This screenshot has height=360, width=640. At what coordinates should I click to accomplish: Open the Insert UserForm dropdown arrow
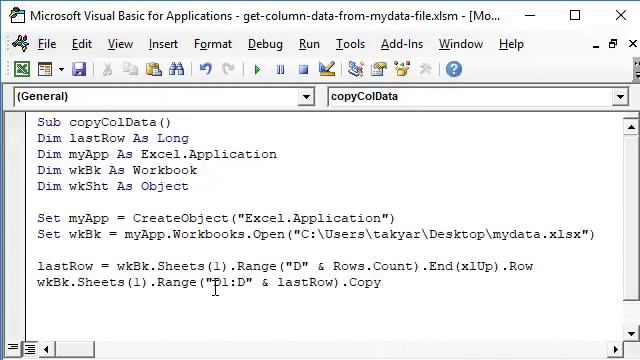pyautogui.click(x=61, y=69)
